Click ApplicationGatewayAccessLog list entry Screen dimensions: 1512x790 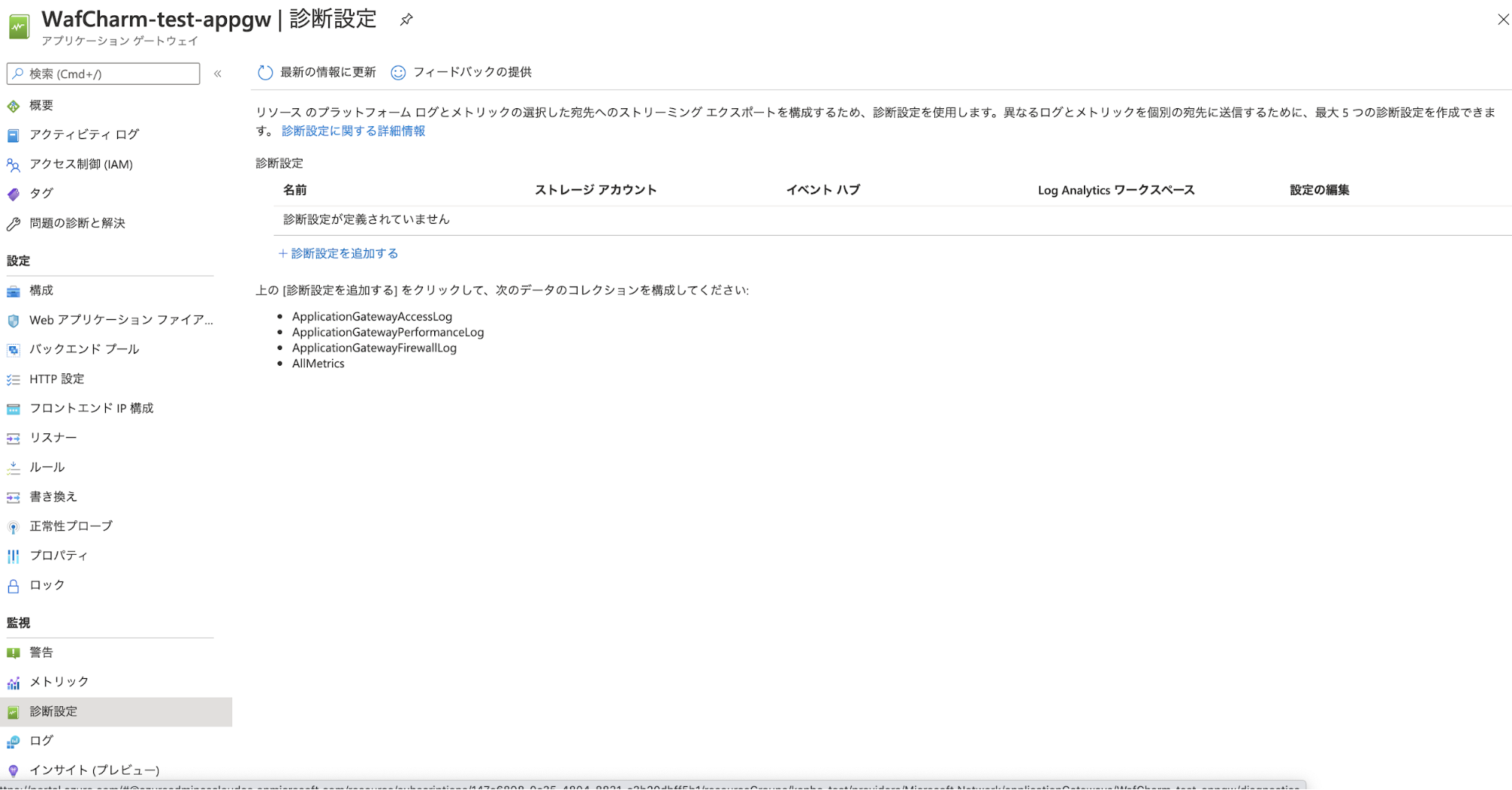pos(372,317)
